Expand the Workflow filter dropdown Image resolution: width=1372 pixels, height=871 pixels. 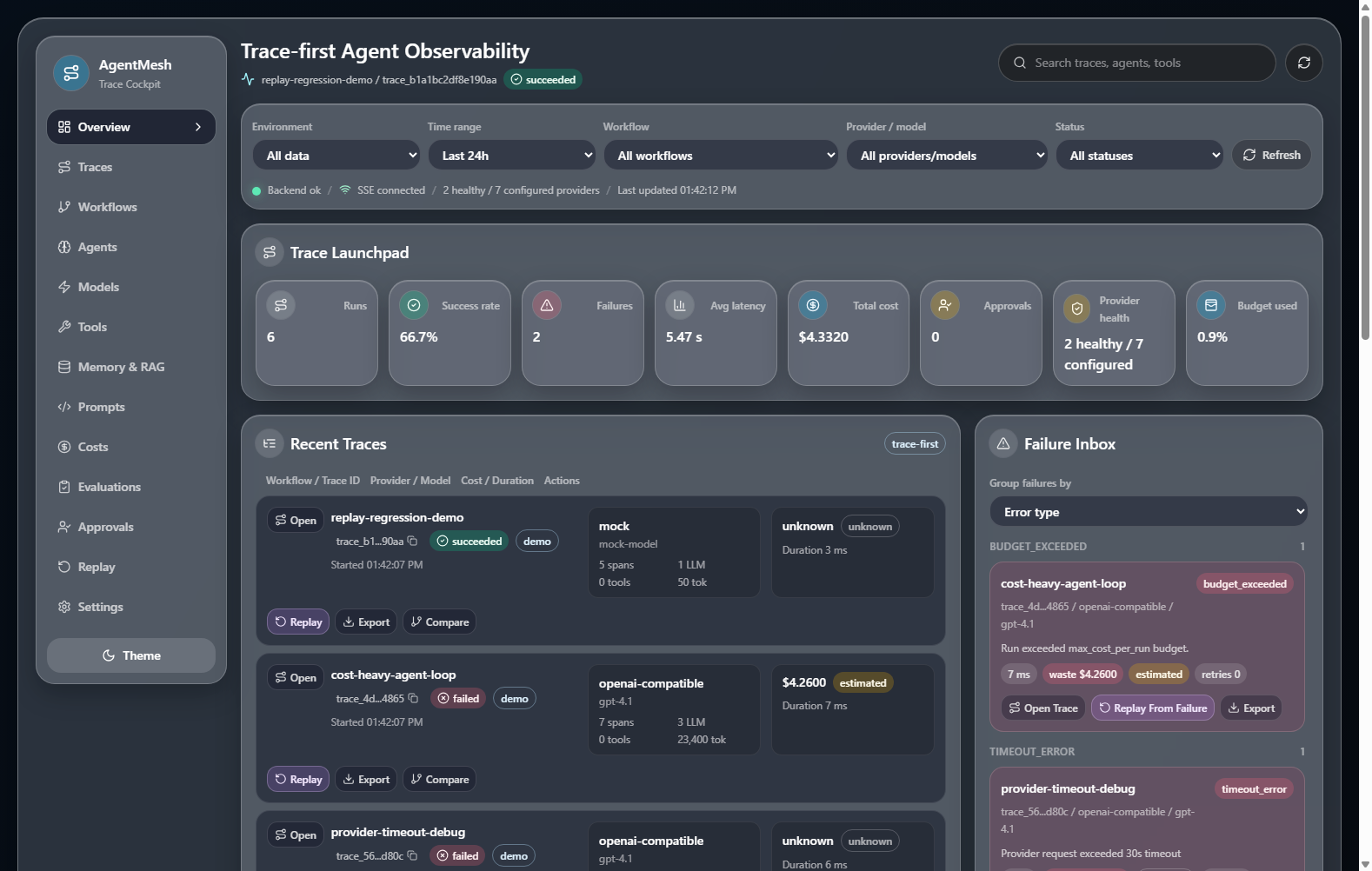(721, 156)
